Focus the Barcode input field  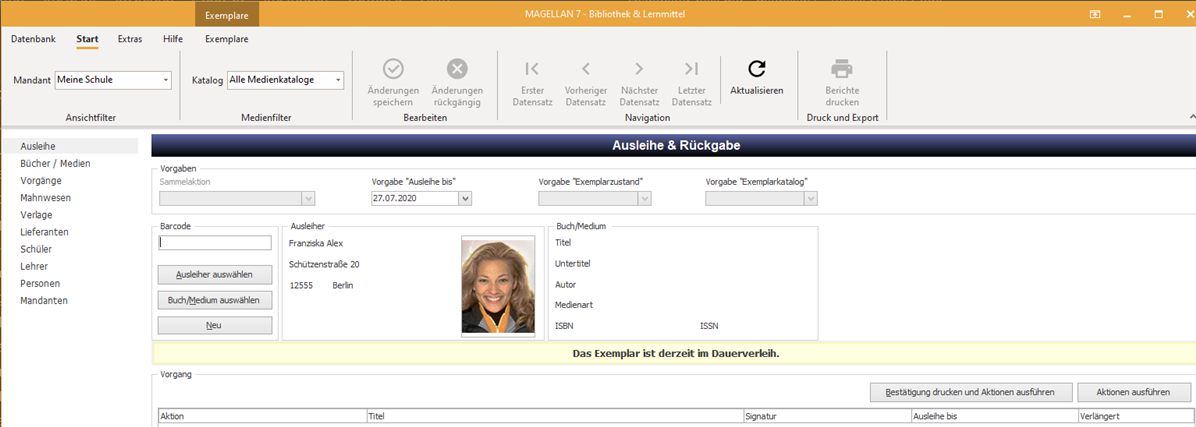point(214,242)
